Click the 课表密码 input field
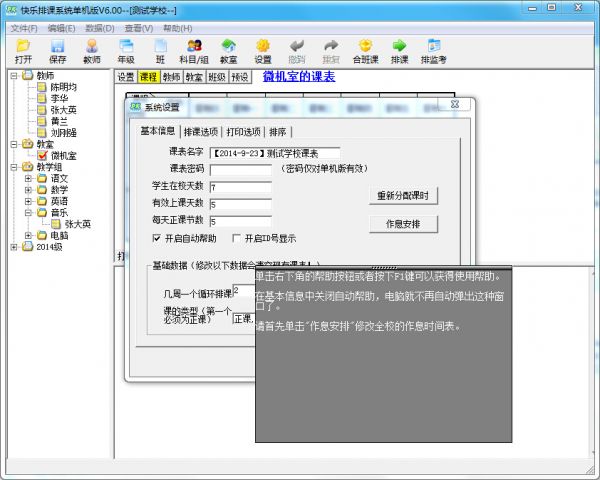The image size is (600, 480). click(x=241, y=170)
